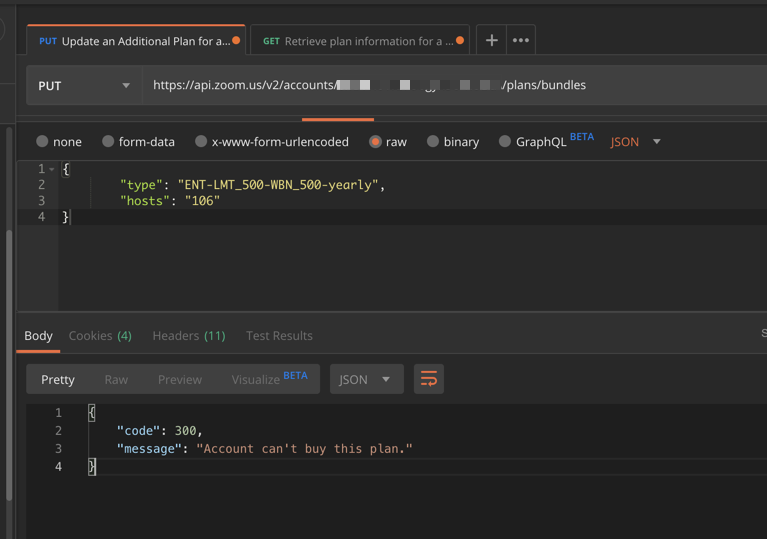Expand the JSON body format dropdown
This screenshot has width=767, height=539.
point(636,142)
